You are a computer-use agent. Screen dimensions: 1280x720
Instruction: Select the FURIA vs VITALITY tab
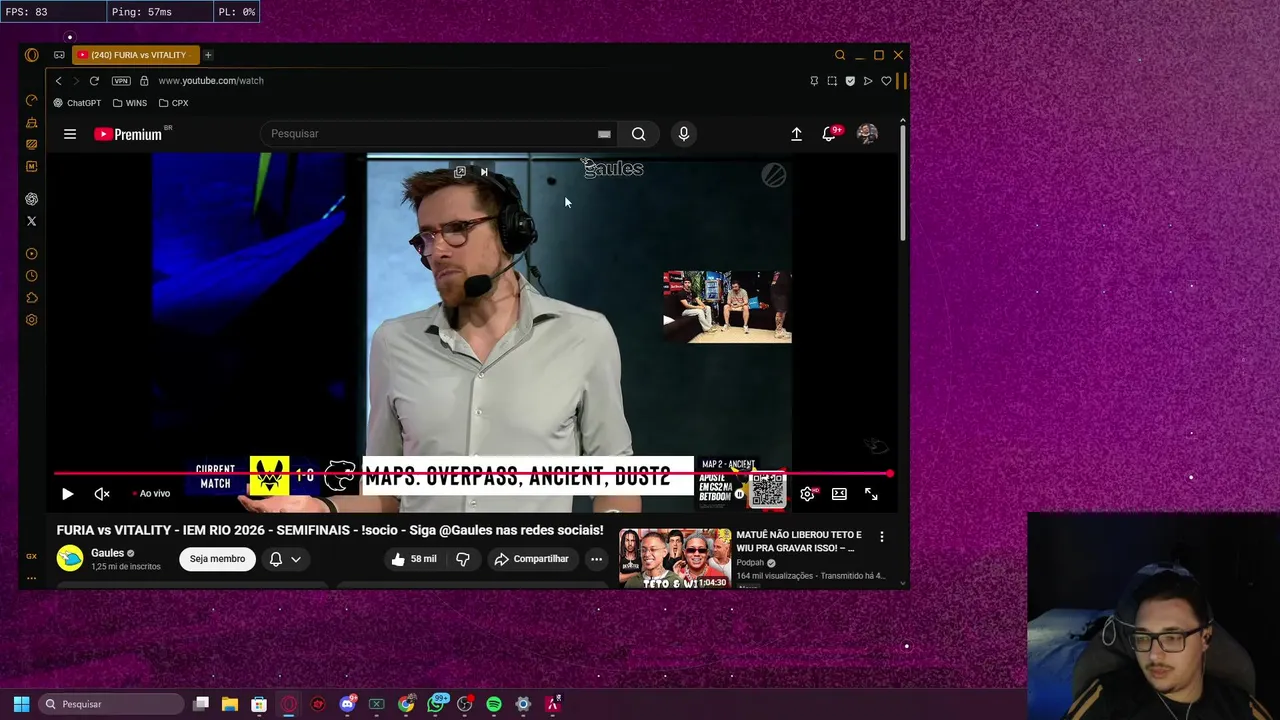coord(136,55)
